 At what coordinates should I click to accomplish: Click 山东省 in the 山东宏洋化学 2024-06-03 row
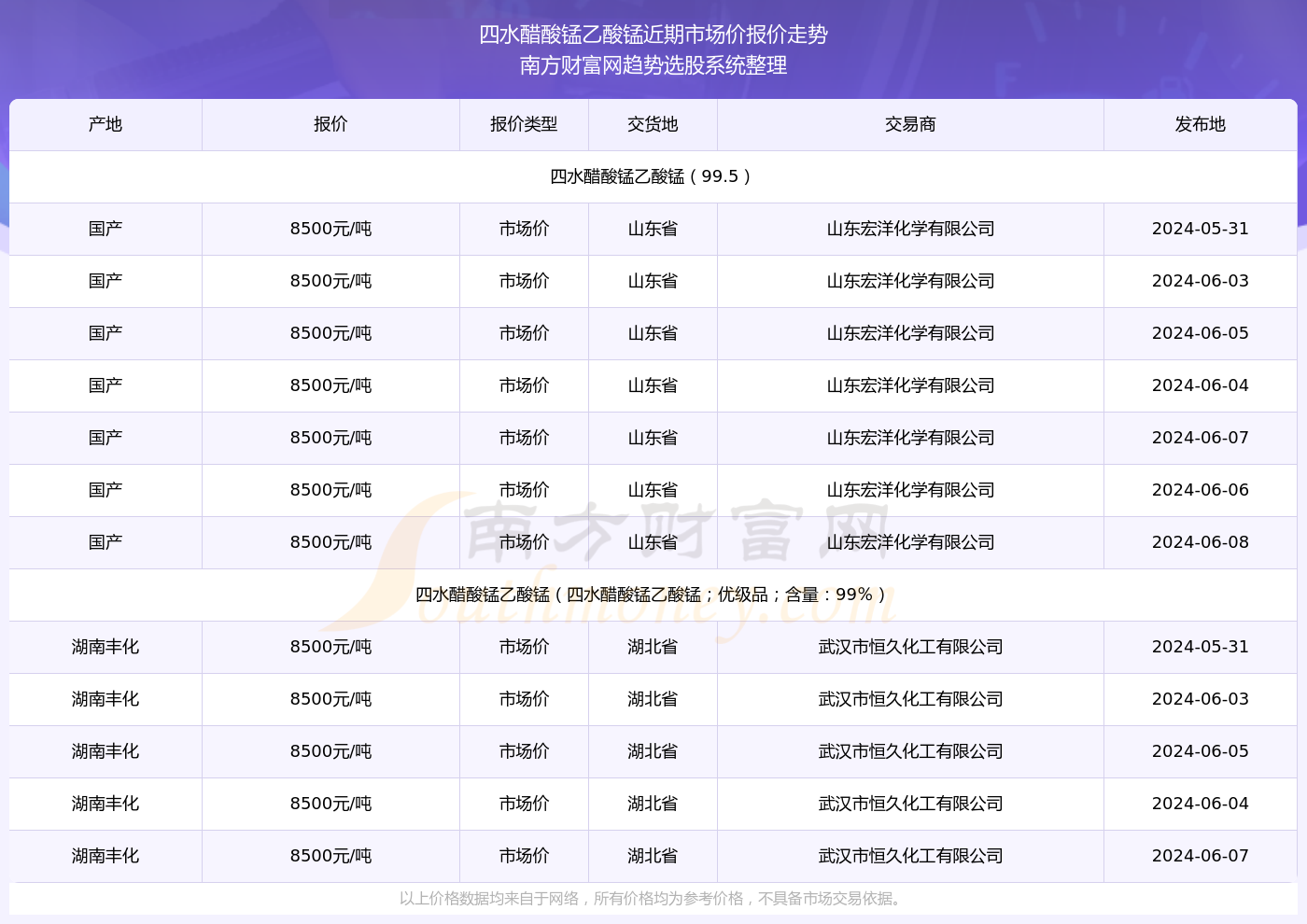click(653, 281)
